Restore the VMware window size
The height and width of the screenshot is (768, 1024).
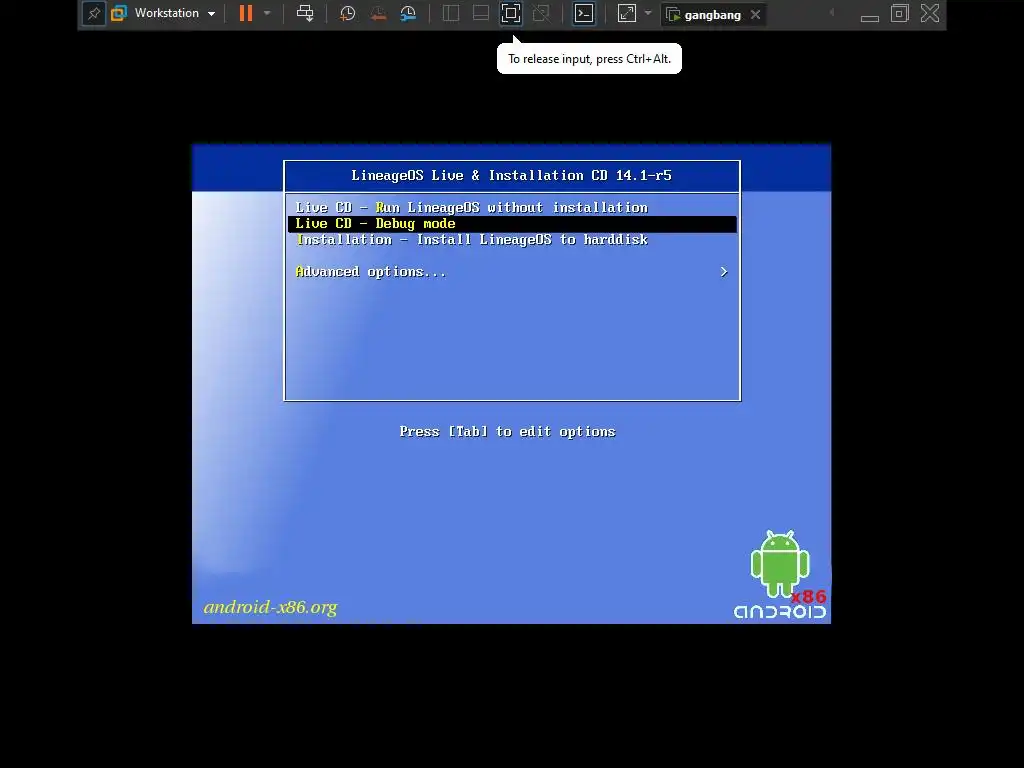[899, 13]
